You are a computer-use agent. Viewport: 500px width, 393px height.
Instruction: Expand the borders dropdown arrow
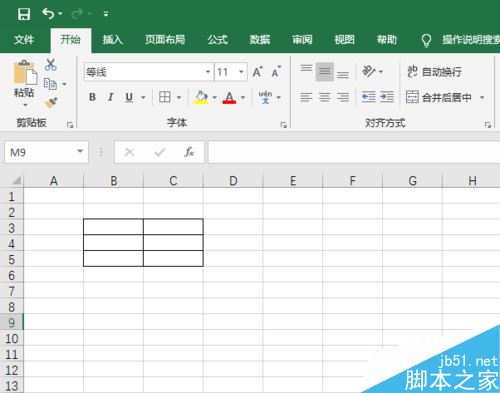click(x=179, y=97)
